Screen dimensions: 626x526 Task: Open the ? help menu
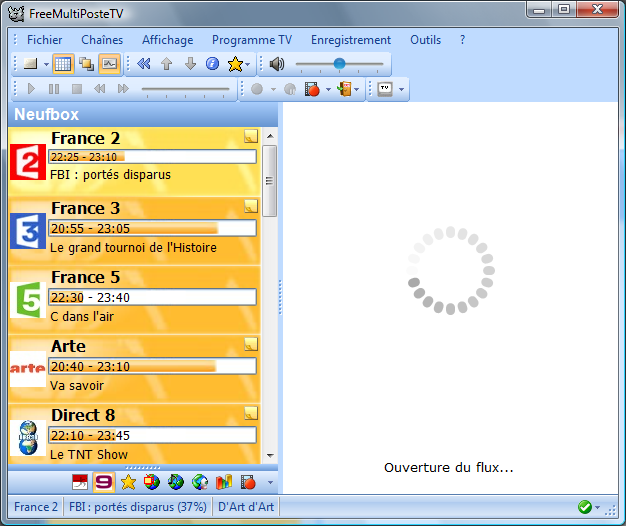point(462,40)
